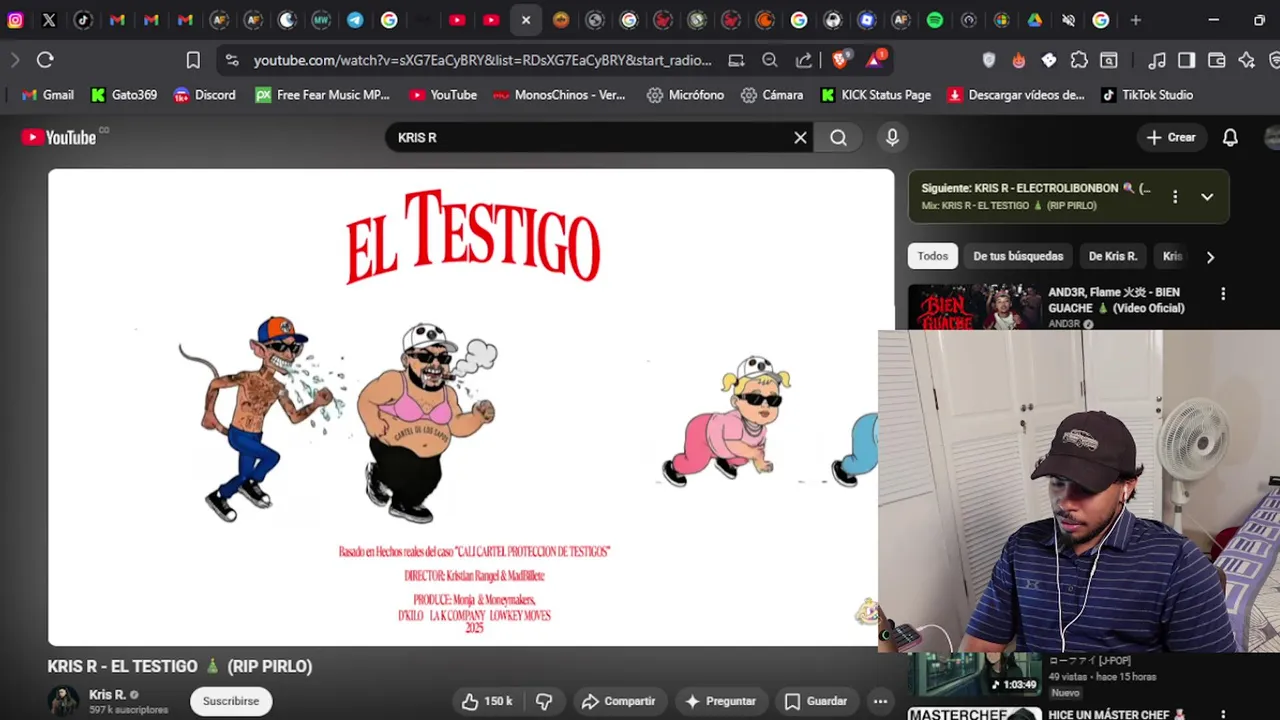
Task: Open the Google Drive browser tab
Action: coord(1034,20)
